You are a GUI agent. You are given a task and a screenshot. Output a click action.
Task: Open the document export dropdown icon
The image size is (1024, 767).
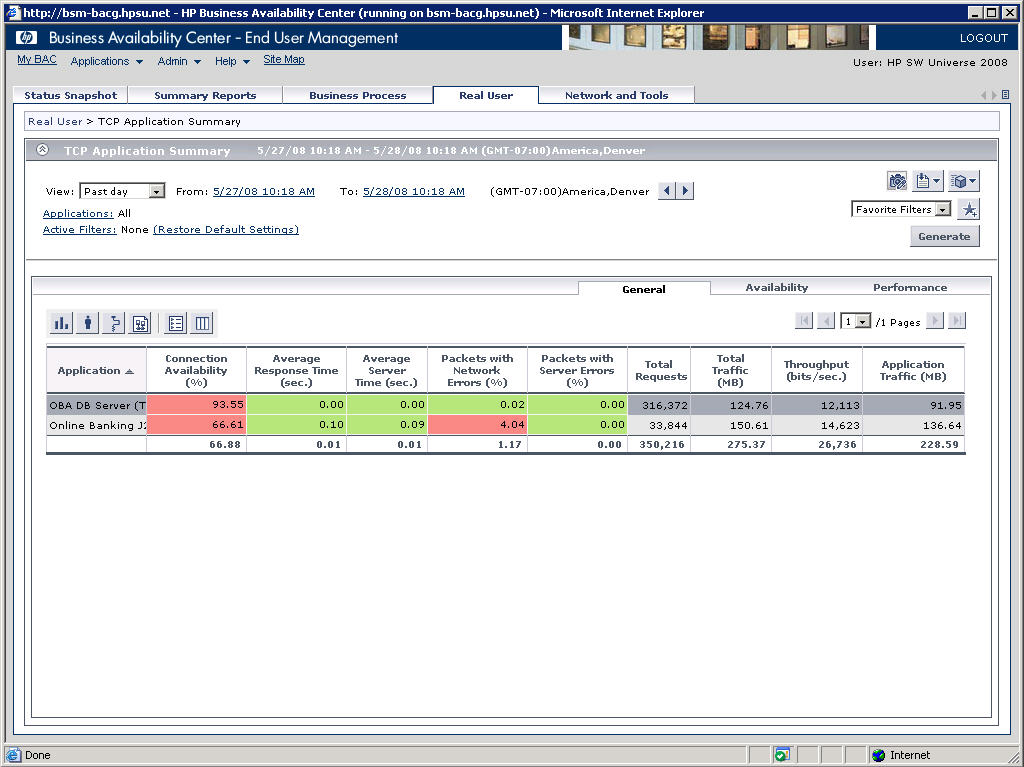(928, 181)
